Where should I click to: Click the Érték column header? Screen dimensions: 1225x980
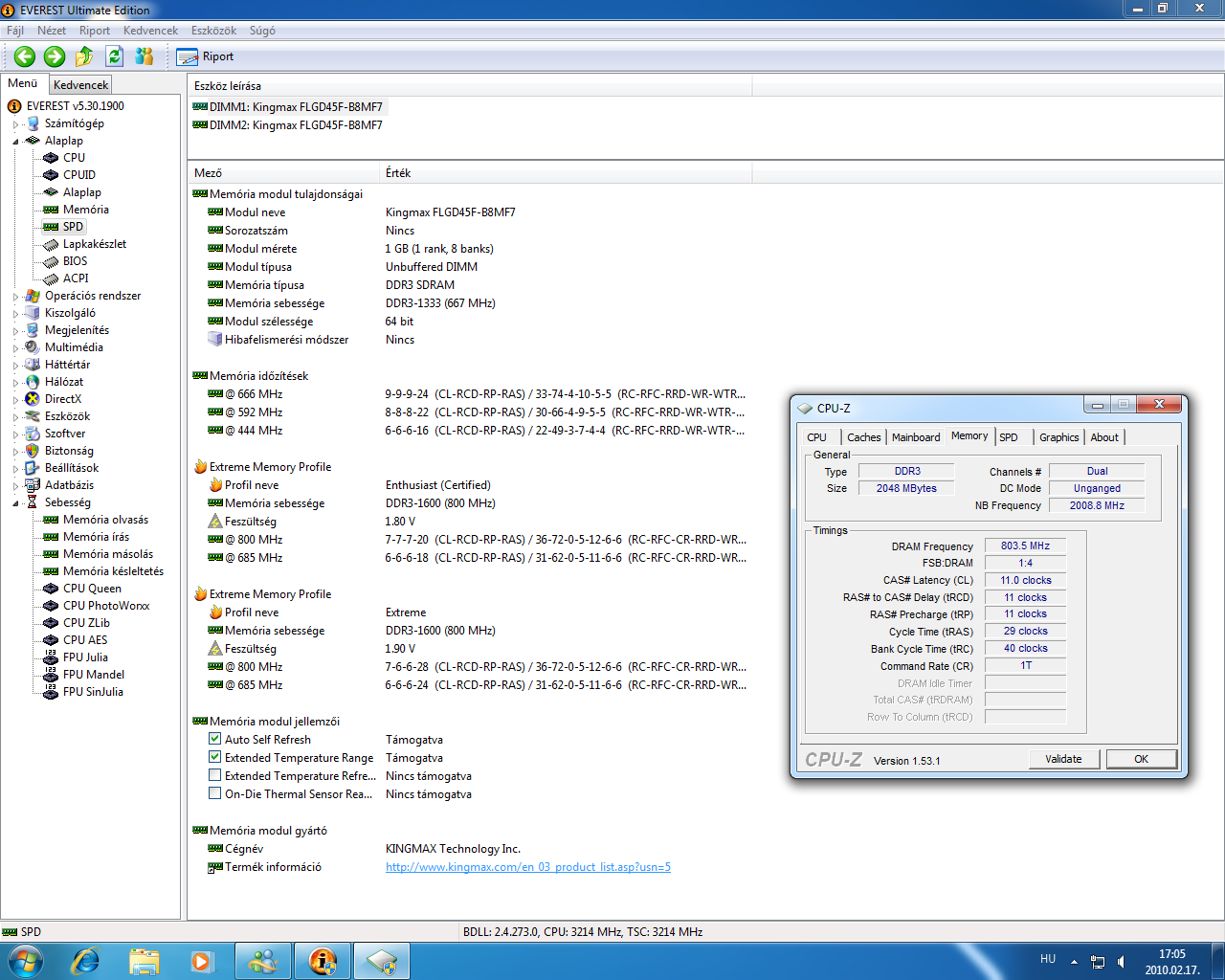[x=567, y=173]
